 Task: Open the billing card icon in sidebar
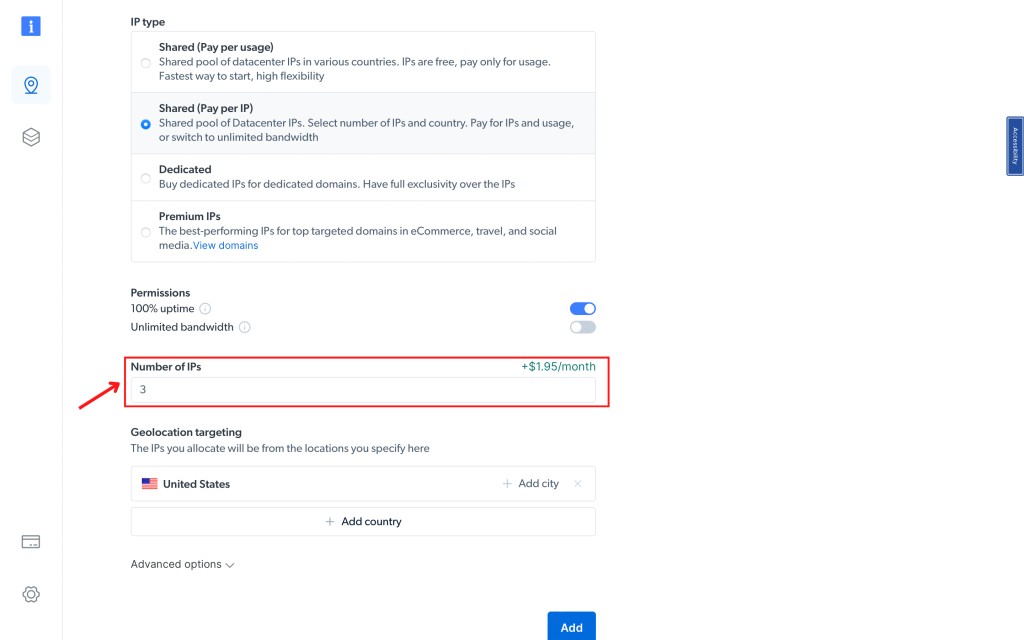tap(31, 542)
